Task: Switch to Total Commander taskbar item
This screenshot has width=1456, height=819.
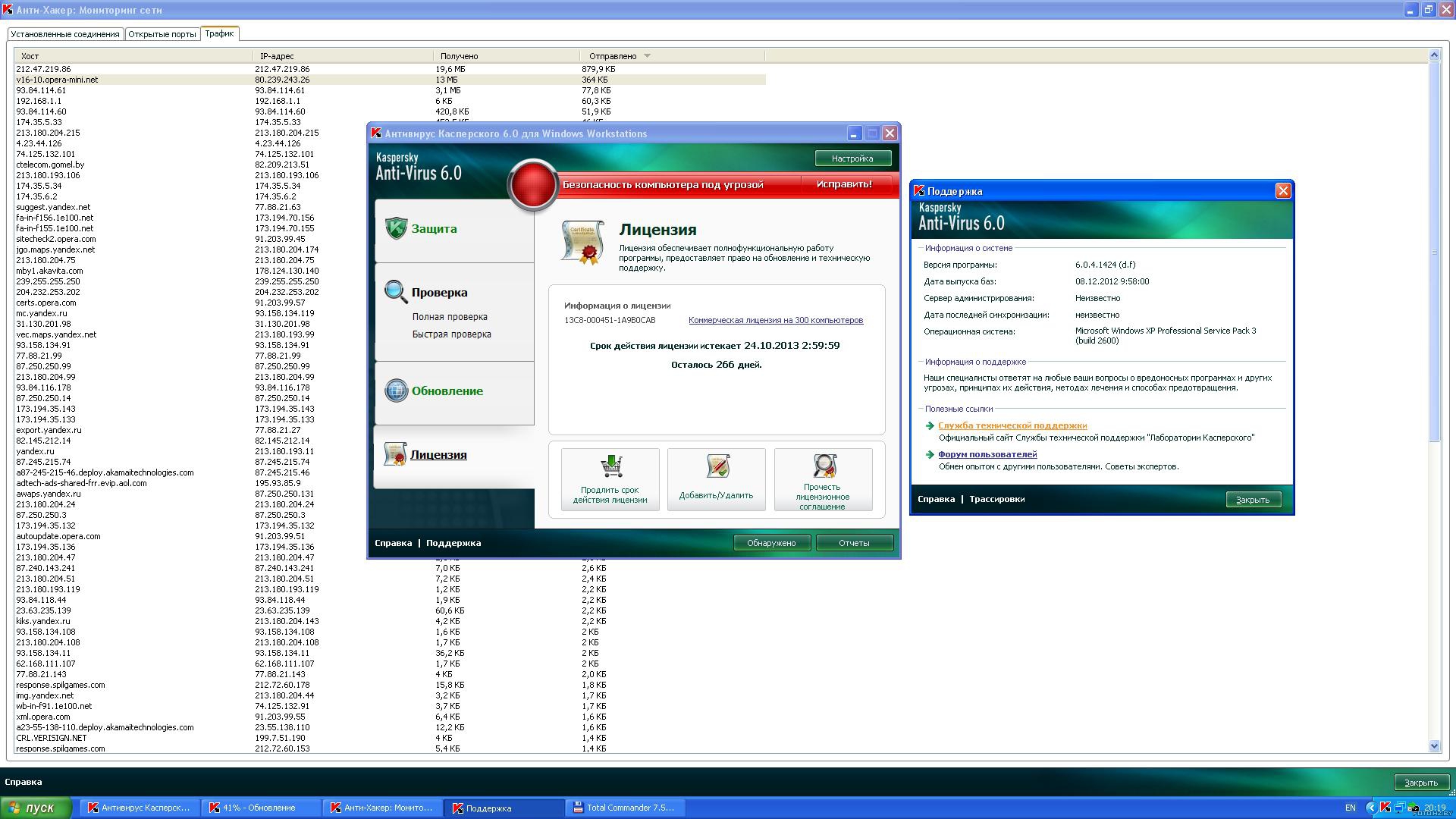Action: tap(626, 808)
